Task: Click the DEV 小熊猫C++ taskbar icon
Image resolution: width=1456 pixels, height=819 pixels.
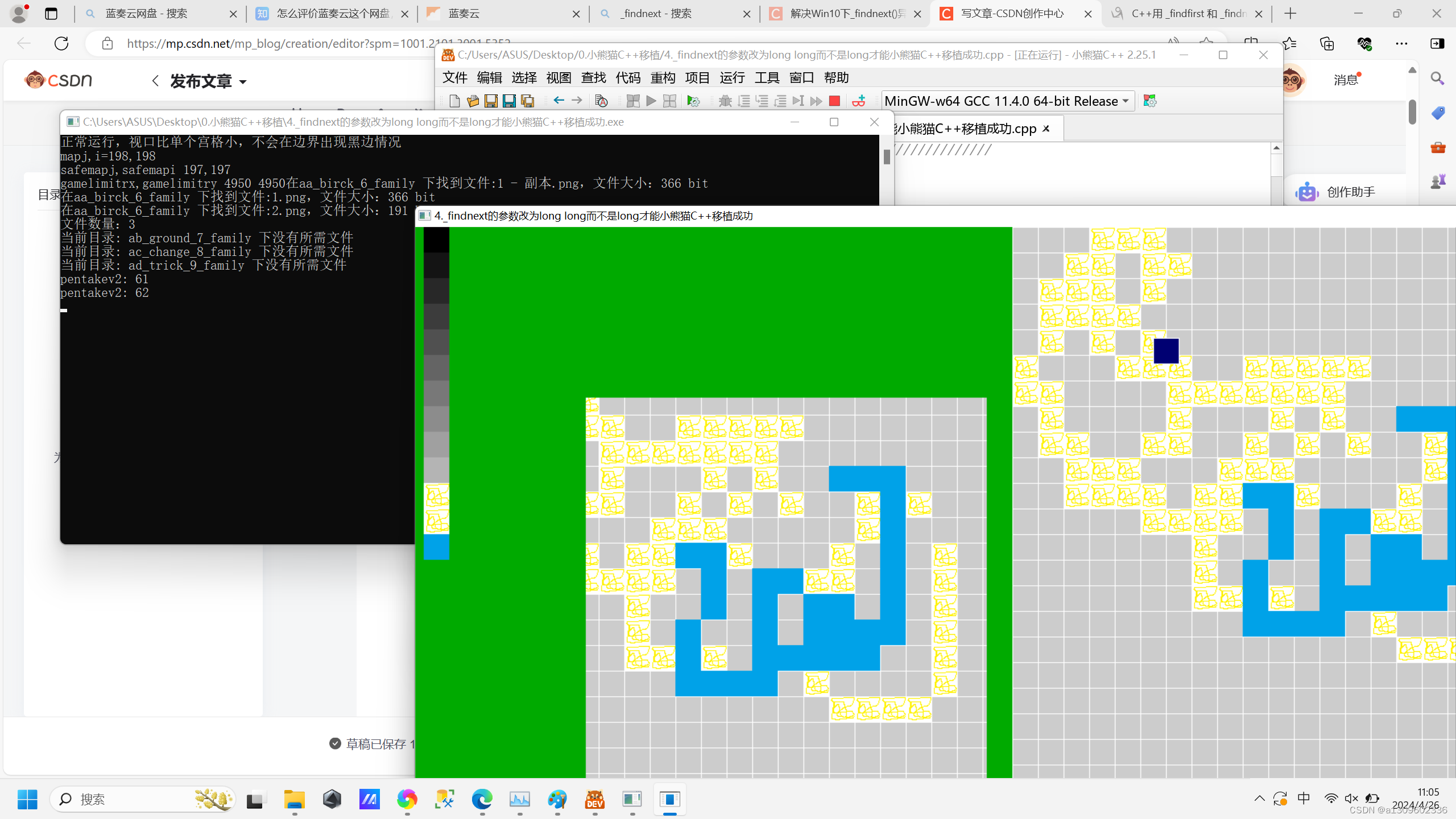Action: [594, 799]
